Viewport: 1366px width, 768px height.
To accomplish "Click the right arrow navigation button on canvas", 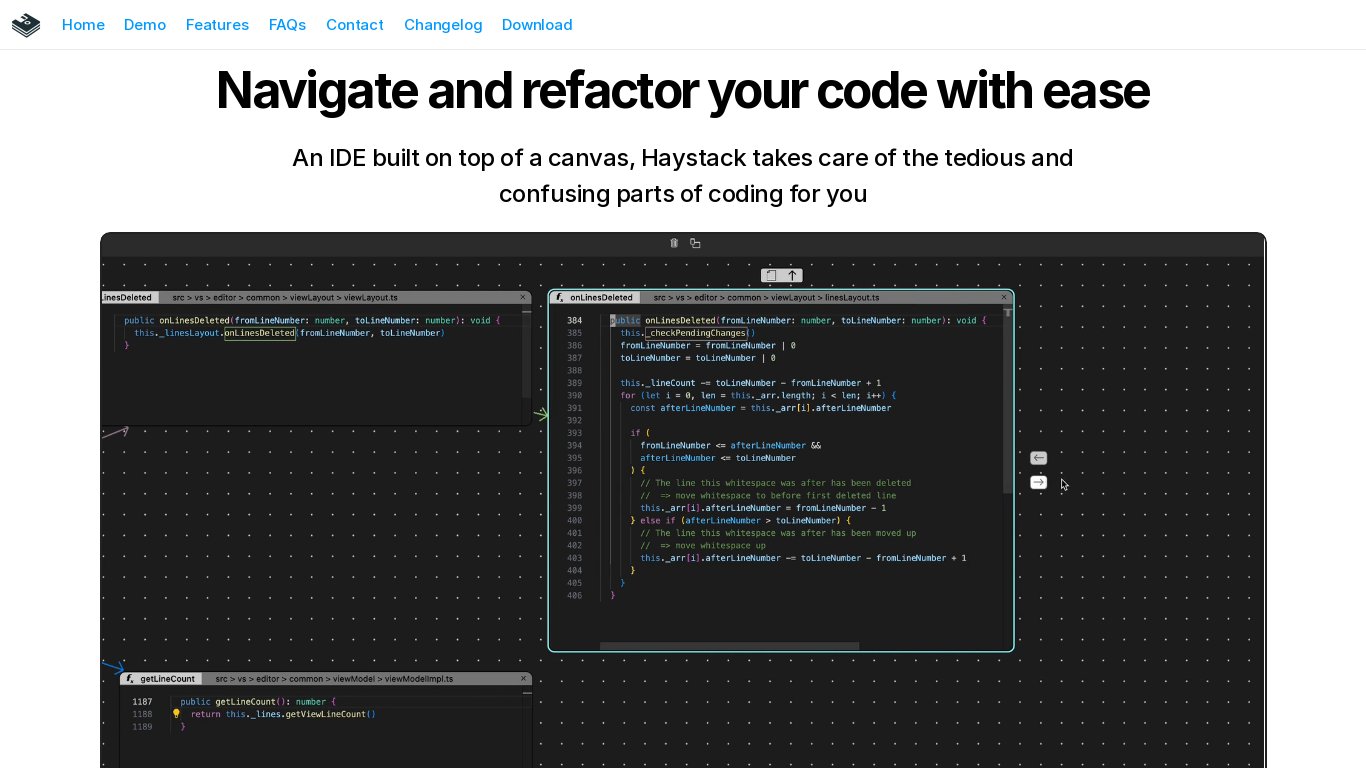I will [1039, 483].
